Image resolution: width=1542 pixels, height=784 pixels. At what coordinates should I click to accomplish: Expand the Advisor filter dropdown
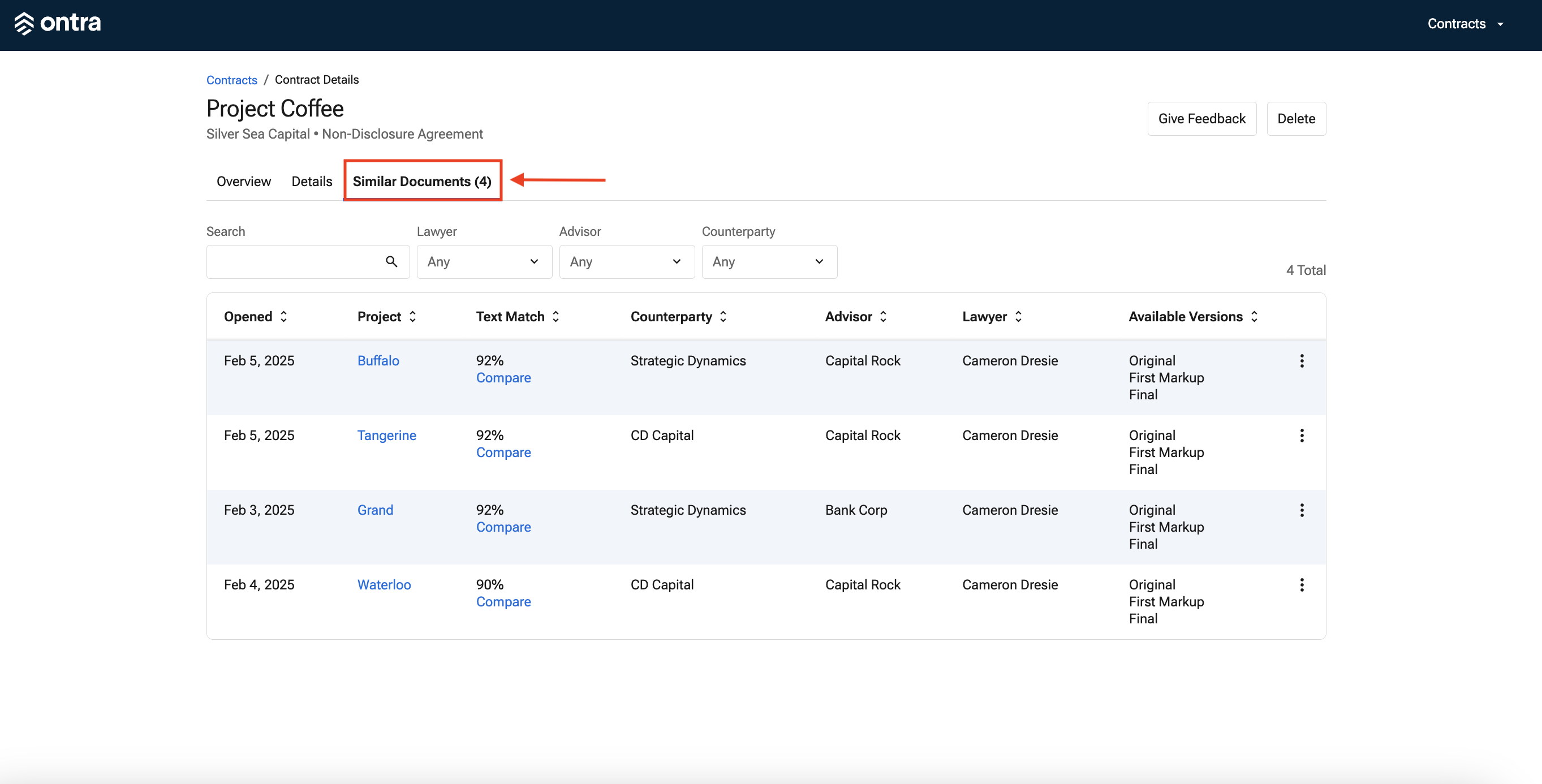click(627, 261)
